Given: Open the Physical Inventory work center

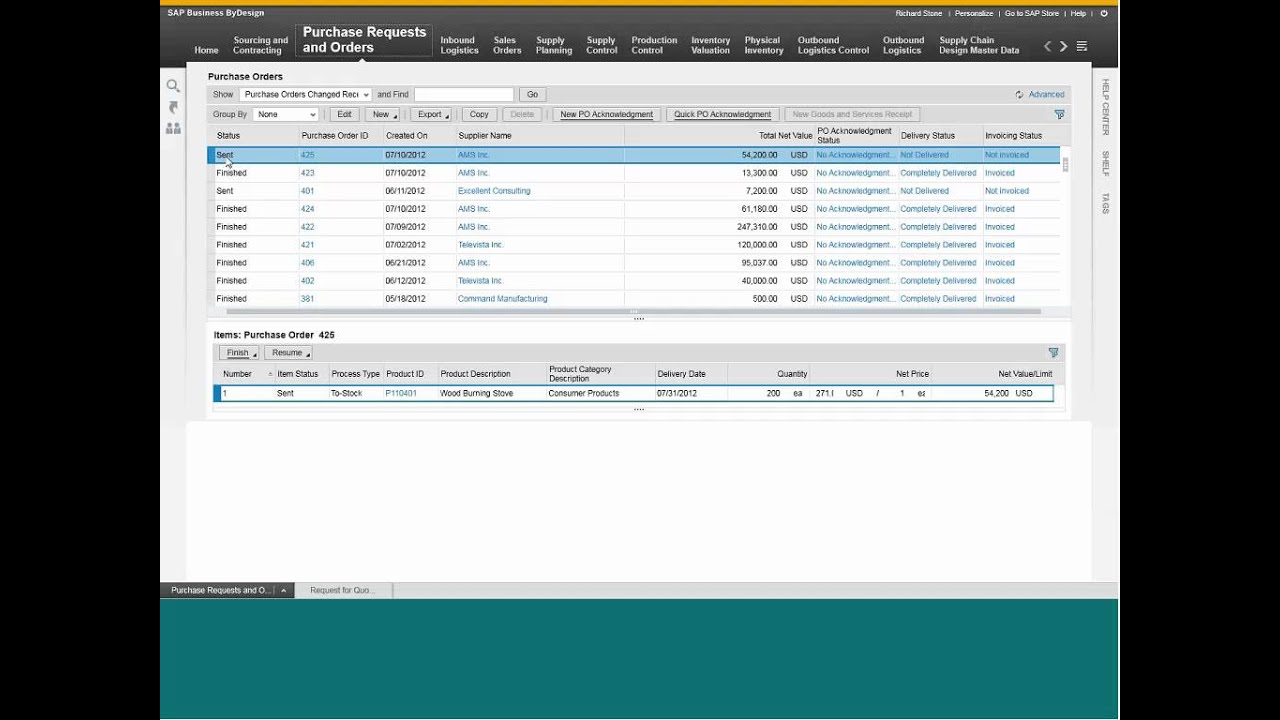Looking at the screenshot, I should click(763, 46).
